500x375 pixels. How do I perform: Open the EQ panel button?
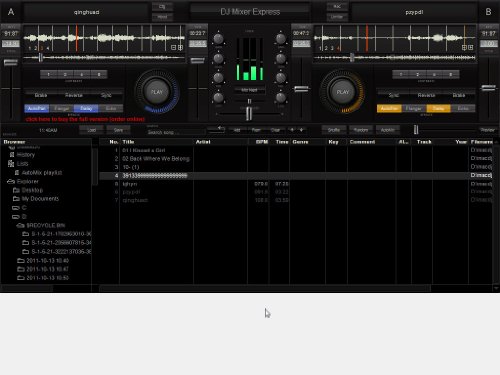[x=162, y=6]
